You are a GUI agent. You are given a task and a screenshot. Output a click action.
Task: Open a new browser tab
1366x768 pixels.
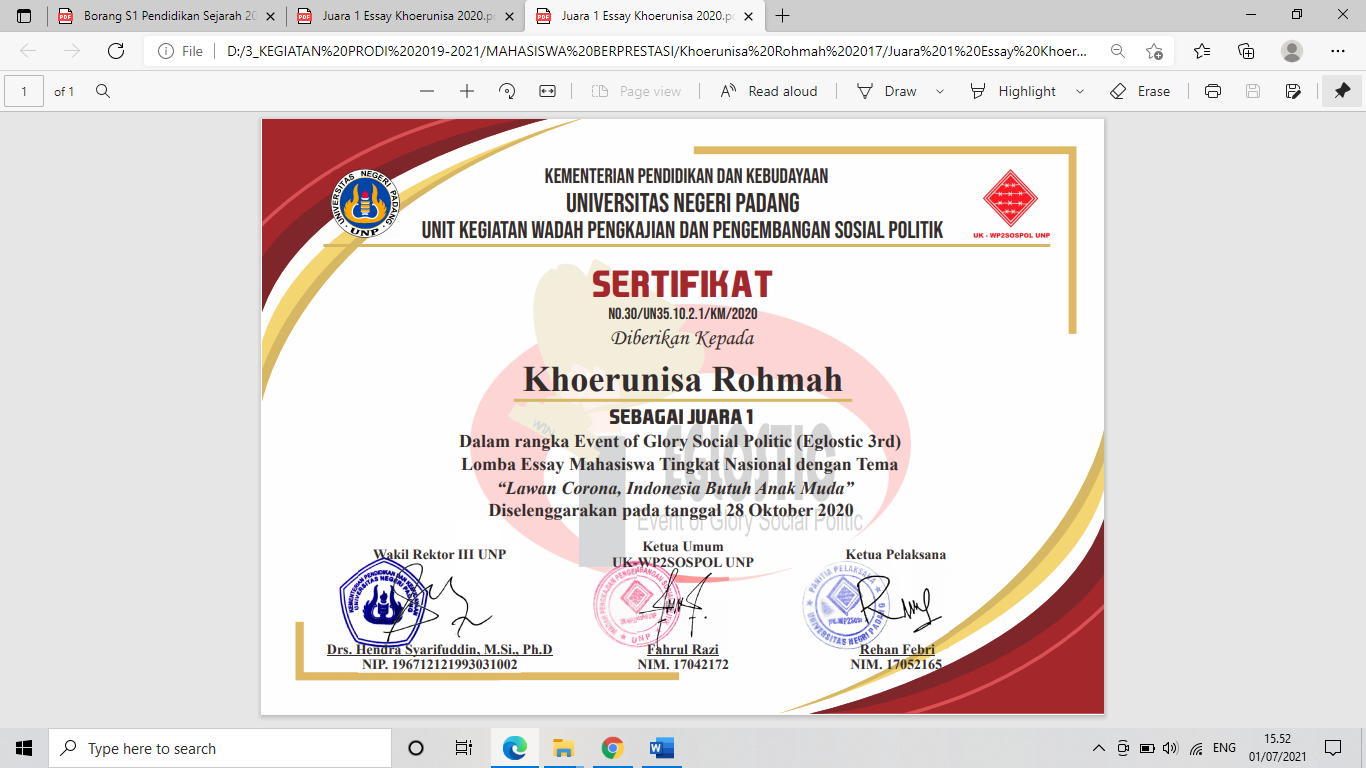coord(783,16)
